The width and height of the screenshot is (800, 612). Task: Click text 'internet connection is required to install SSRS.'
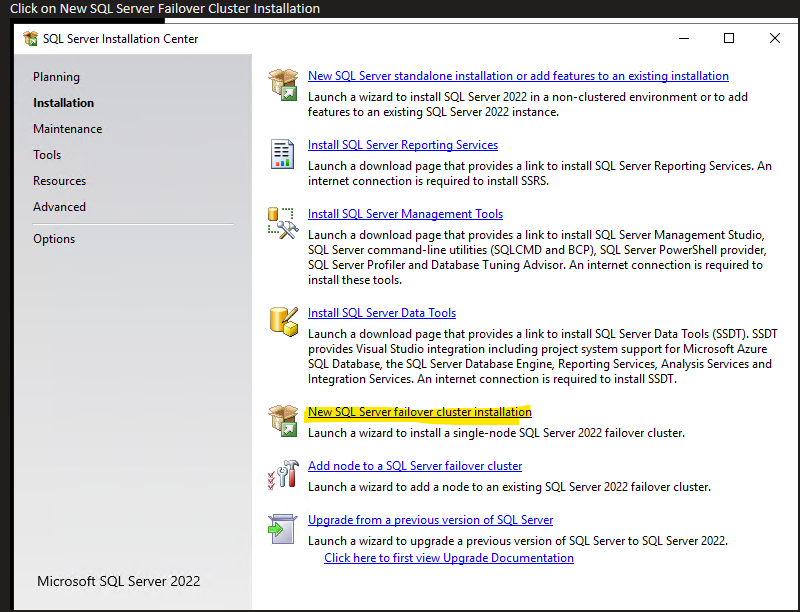(x=429, y=181)
